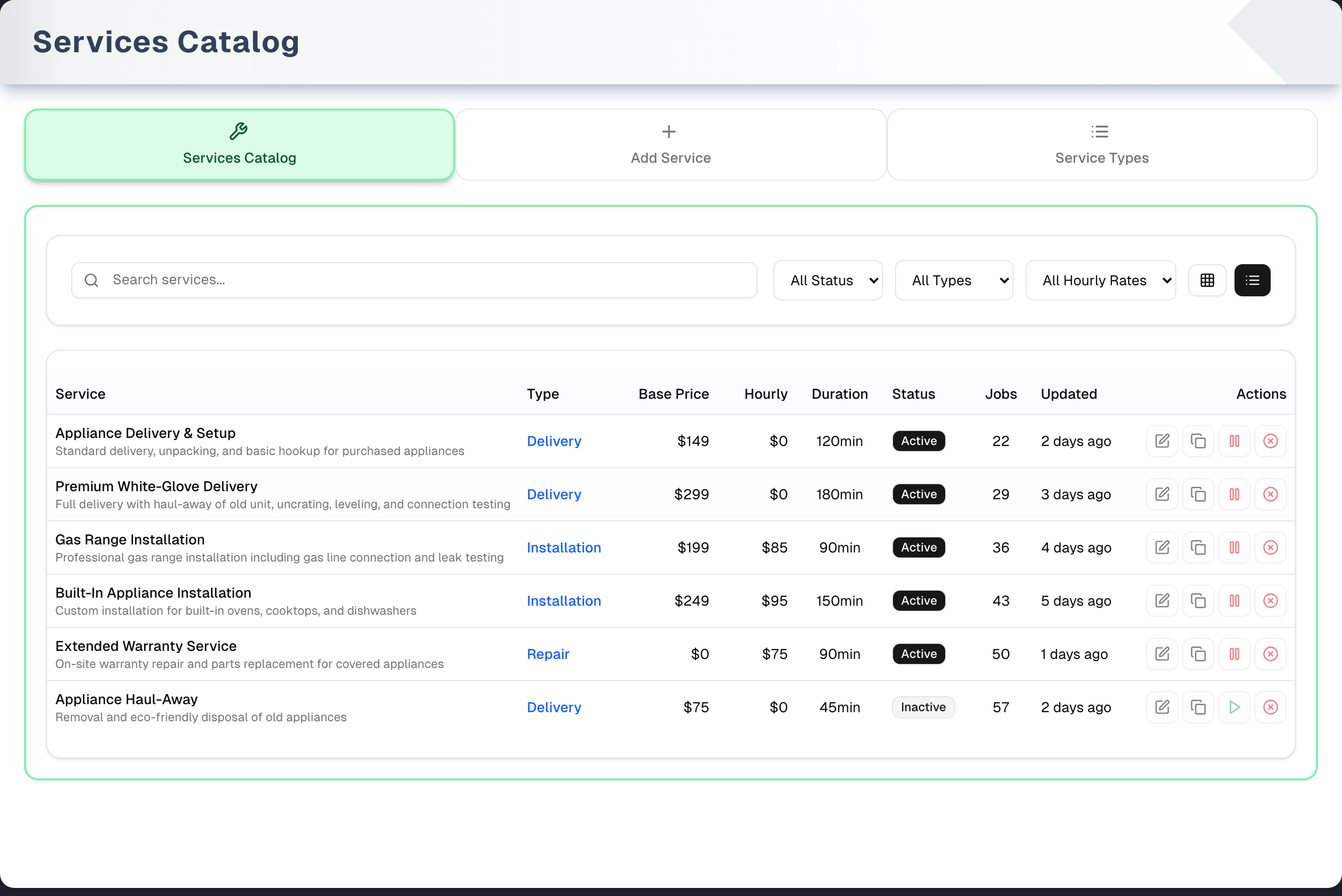Click the 150min duration cell

tap(839, 601)
